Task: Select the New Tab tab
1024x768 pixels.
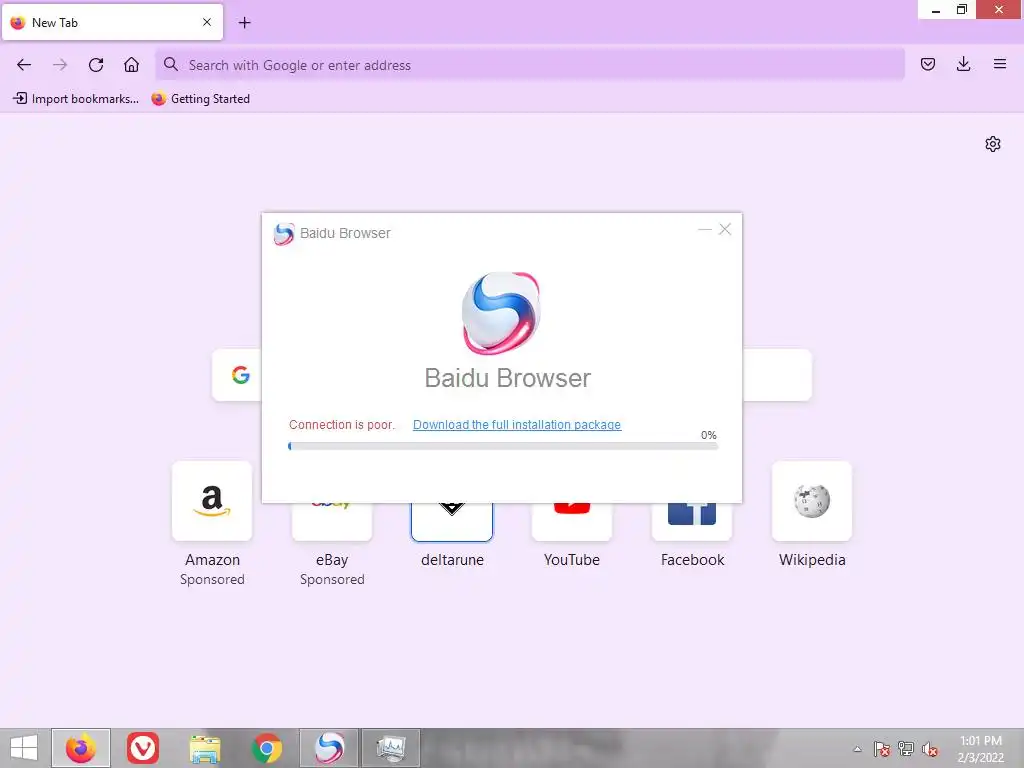Action: [x=112, y=22]
